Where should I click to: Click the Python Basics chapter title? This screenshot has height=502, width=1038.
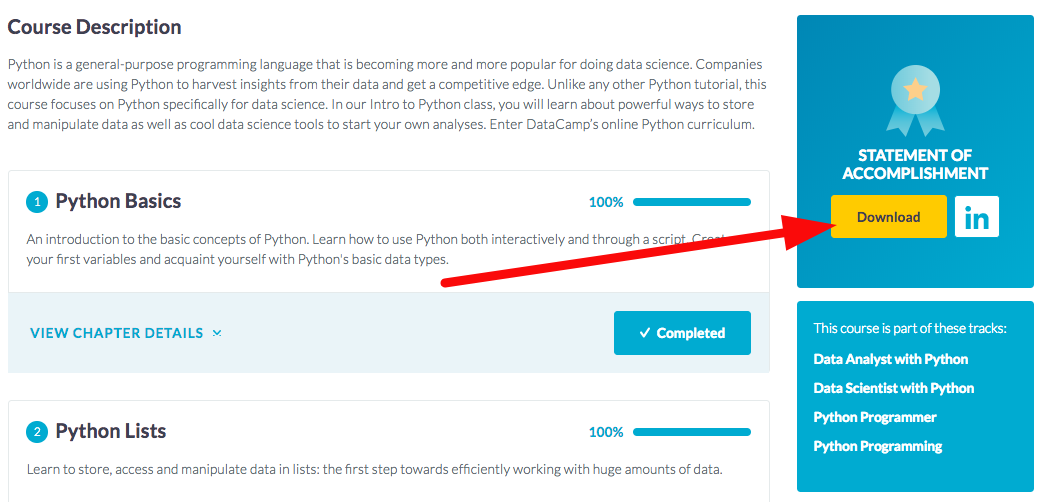pyautogui.click(x=118, y=201)
